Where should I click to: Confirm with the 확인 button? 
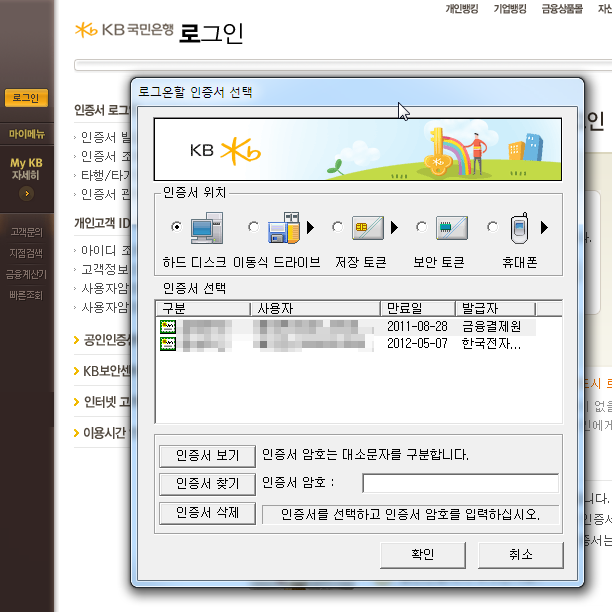tap(423, 555)
